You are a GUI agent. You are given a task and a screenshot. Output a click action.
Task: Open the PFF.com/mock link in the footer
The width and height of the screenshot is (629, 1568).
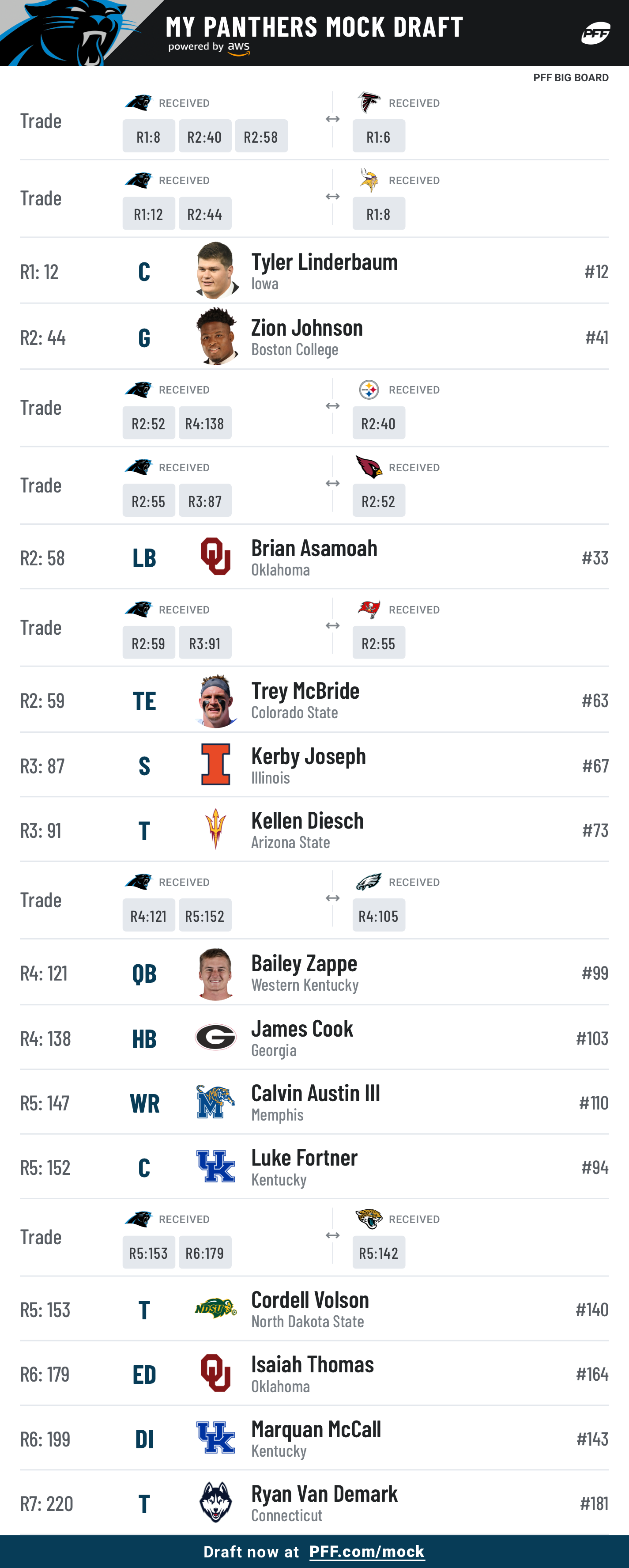tap(367, 1552)
